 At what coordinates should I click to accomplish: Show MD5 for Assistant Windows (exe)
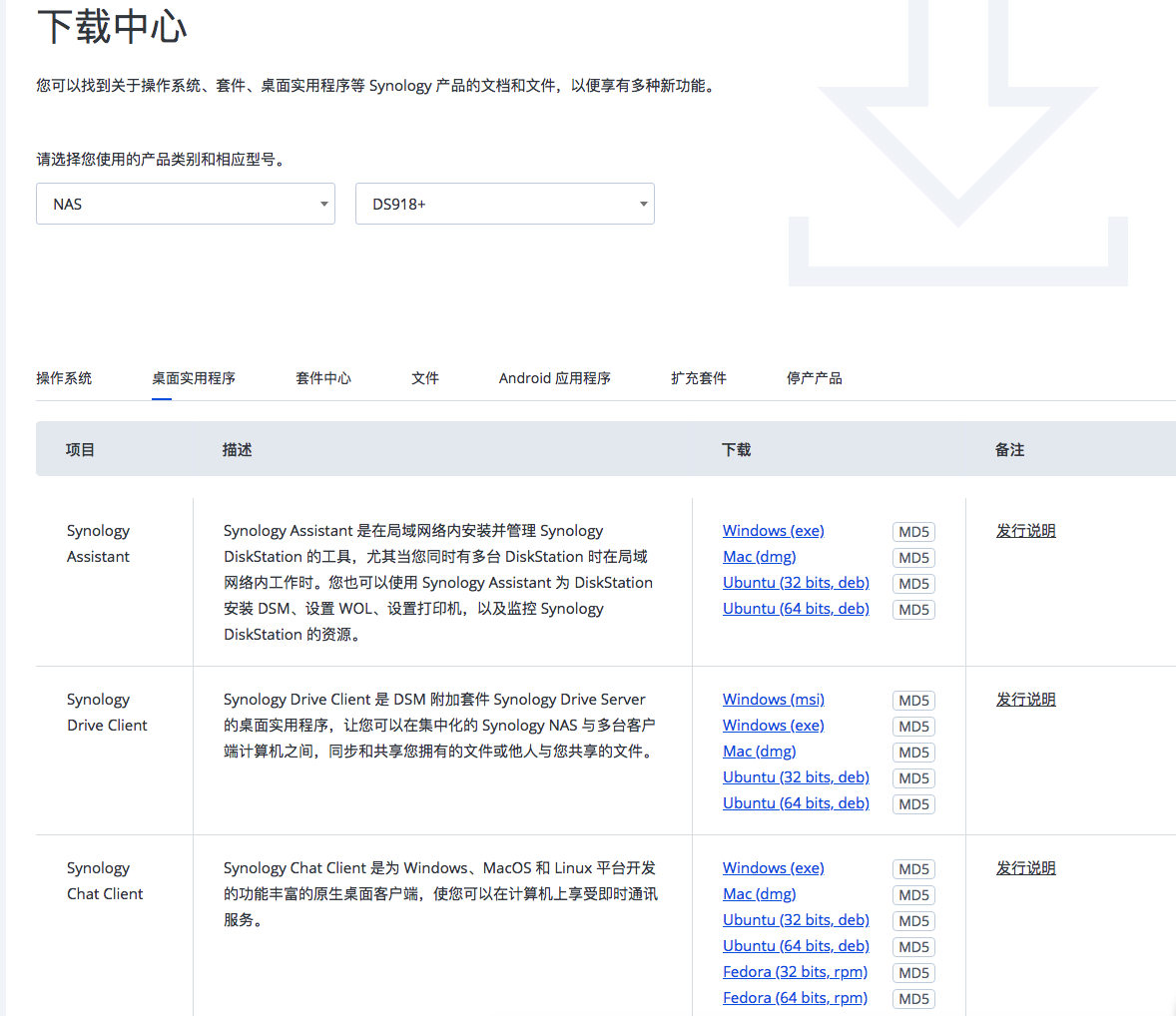coord(913,532)
